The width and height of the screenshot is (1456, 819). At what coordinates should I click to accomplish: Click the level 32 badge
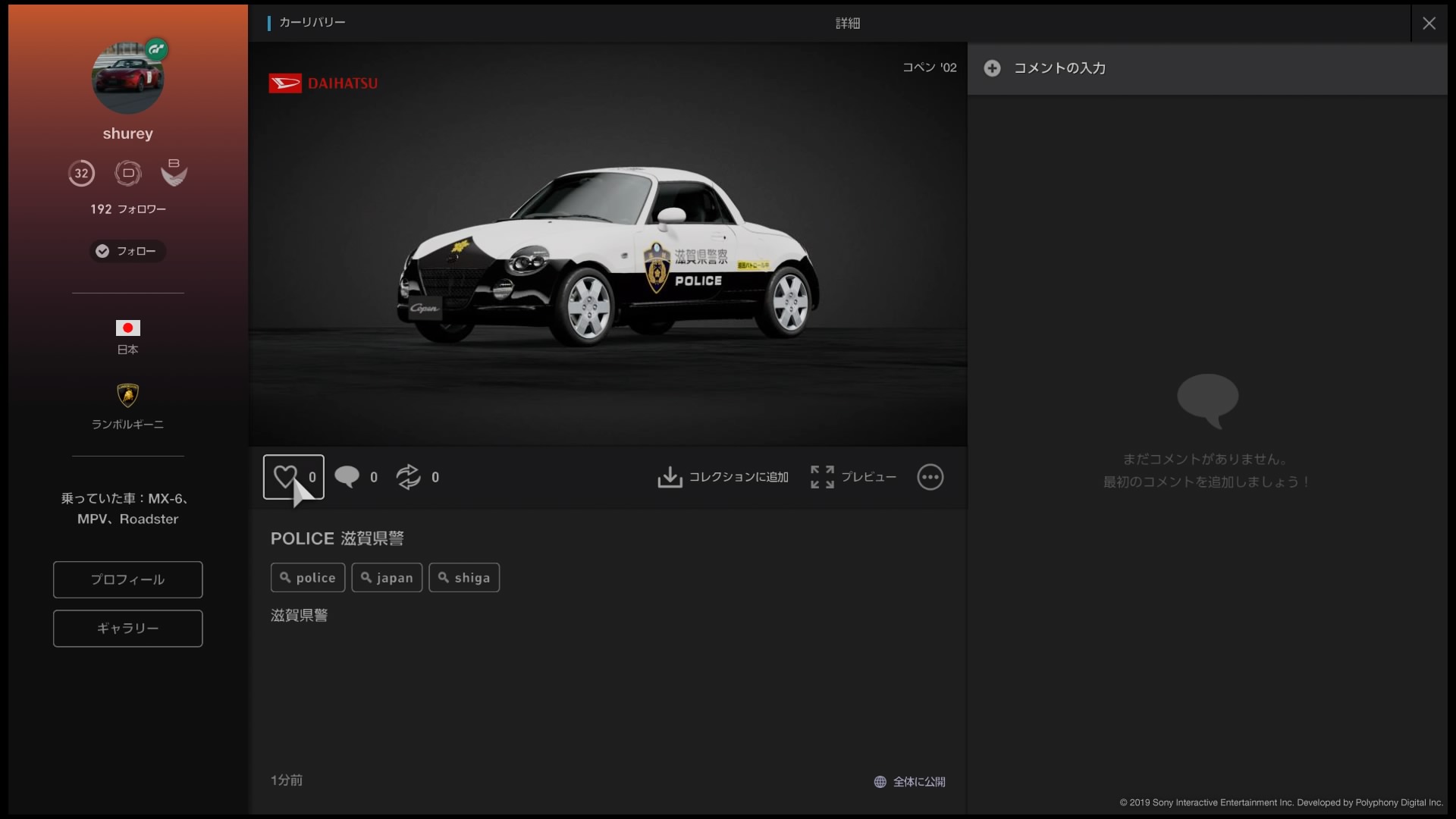81,173
